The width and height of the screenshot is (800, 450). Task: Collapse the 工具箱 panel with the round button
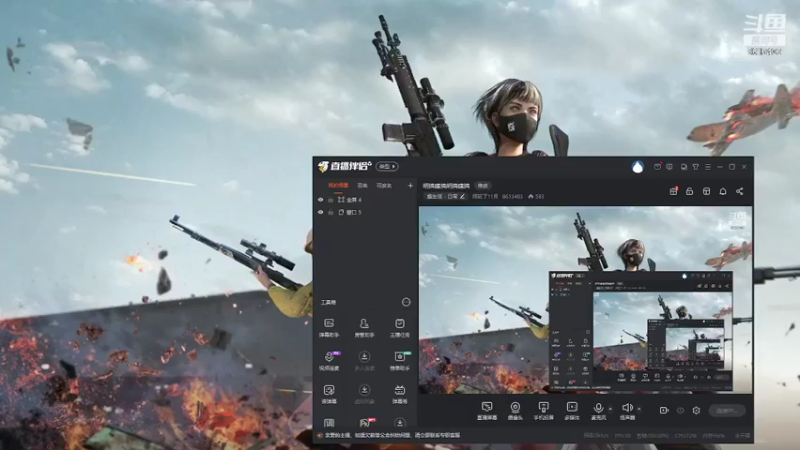click(406, 302)
